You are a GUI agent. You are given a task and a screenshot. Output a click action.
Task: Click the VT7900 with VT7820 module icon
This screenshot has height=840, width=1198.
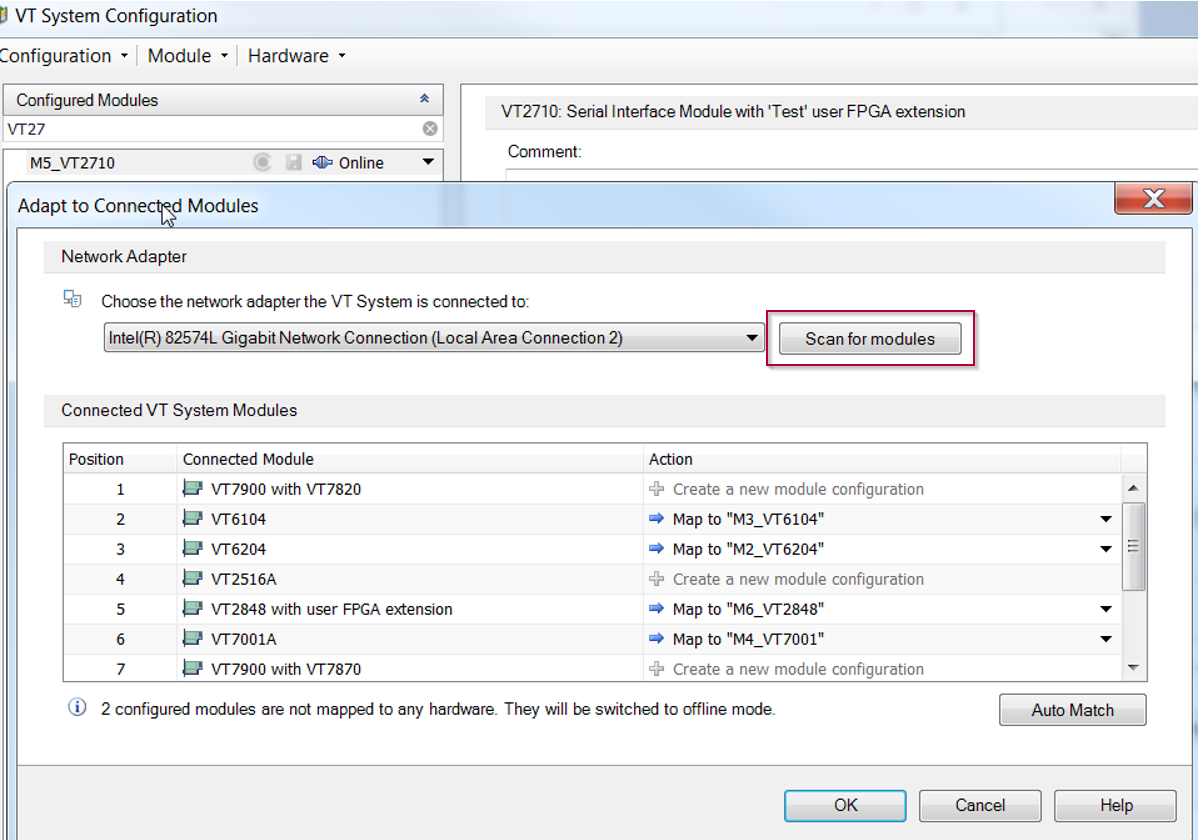[x=192, y=489]
